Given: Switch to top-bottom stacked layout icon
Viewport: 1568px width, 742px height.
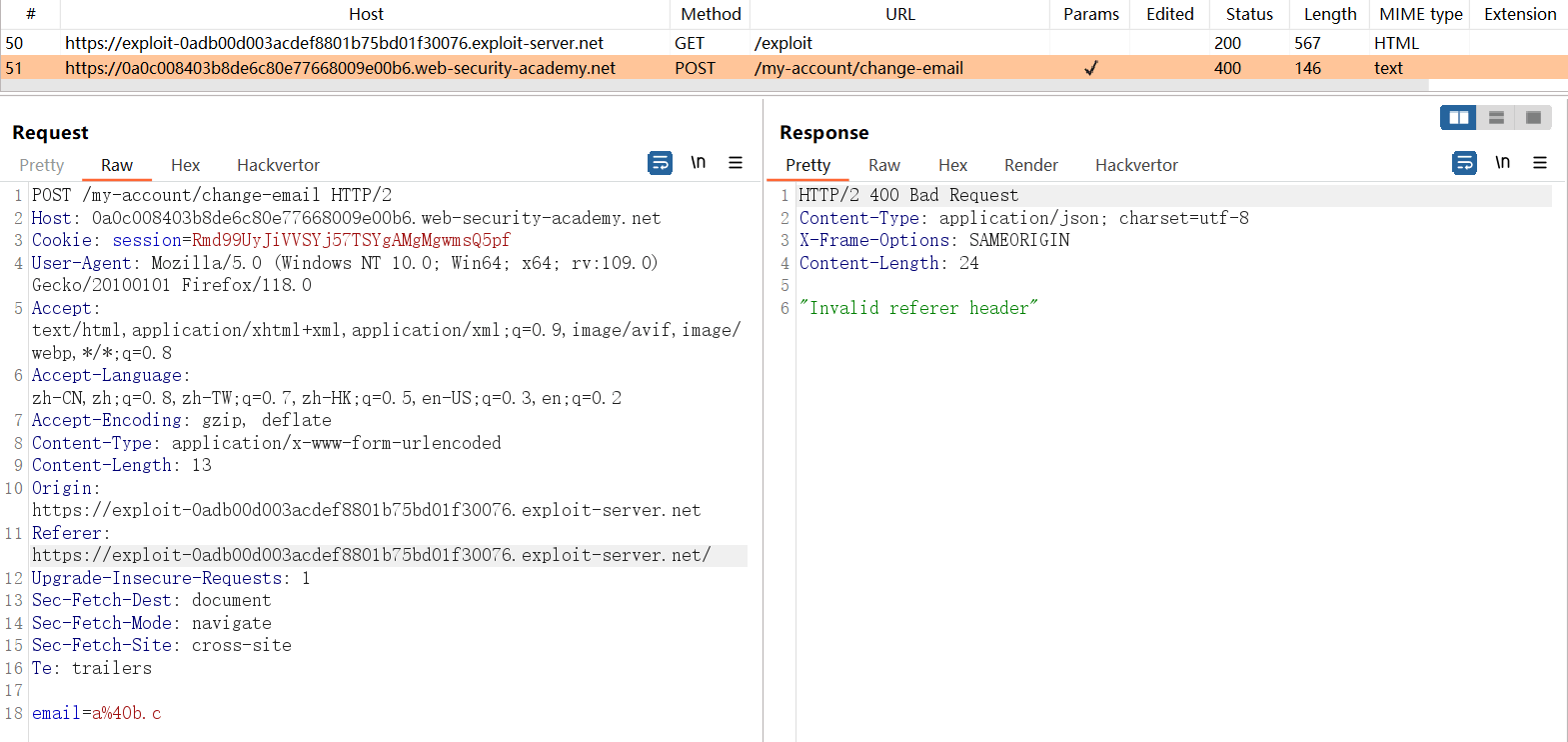Looking at the screenshot, I should tap(1496, 118).
